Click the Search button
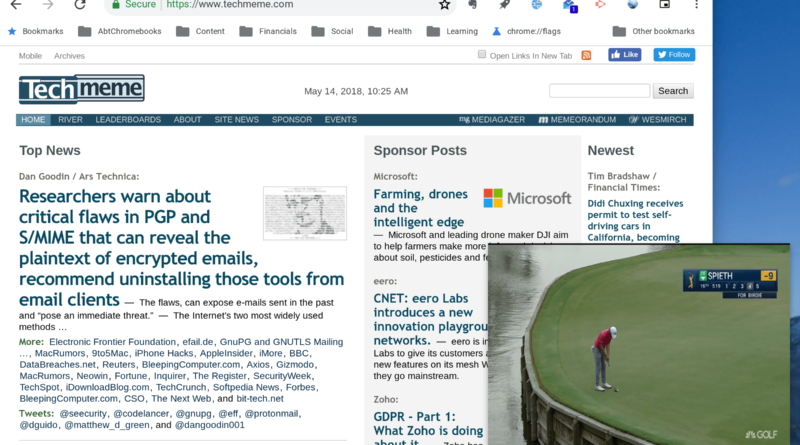Viewport: 800px width, 445px height. click(x=673, y=91)
